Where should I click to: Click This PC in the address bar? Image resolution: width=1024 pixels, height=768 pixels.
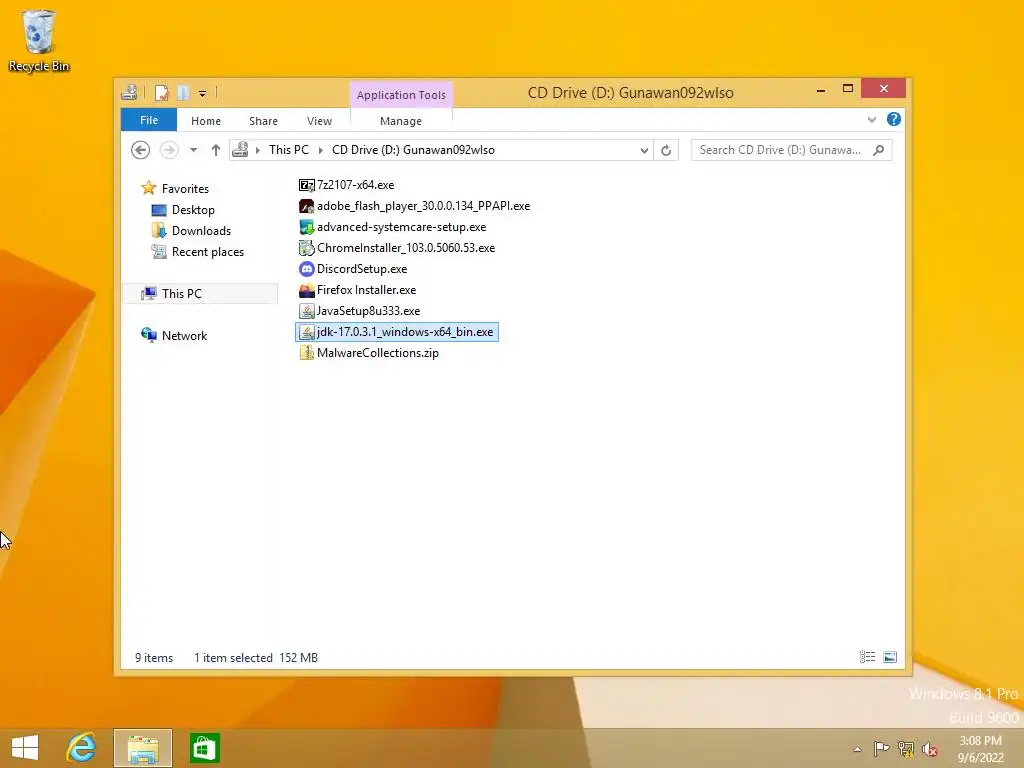point(289,150)
